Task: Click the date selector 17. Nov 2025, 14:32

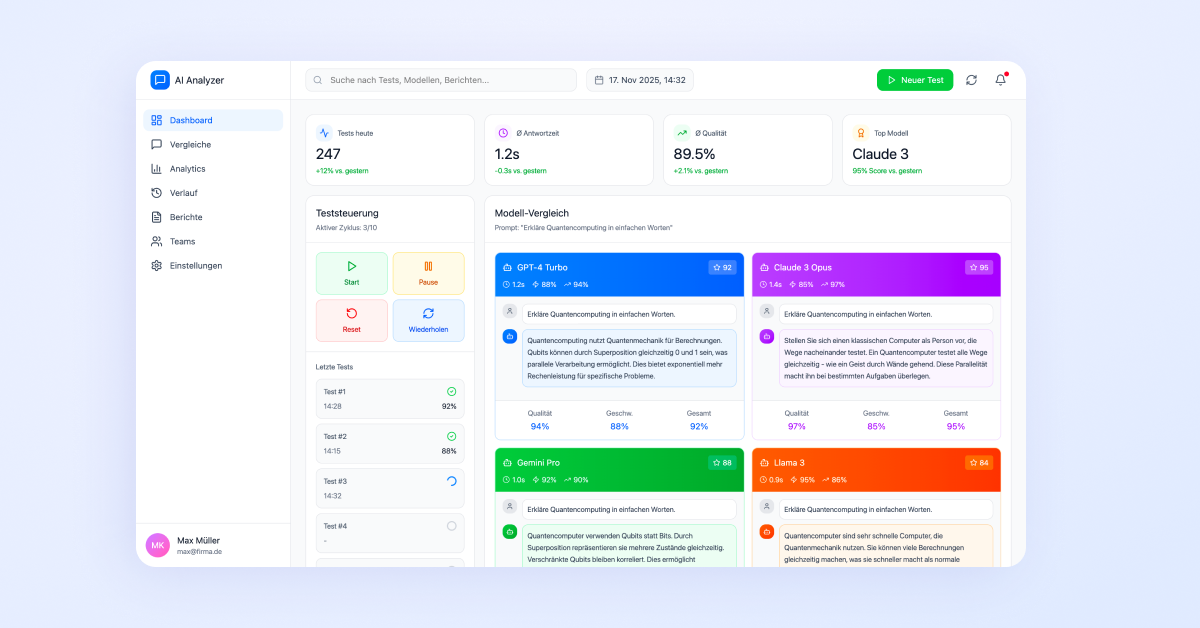Action: pyautogui.click(x=640, y=80)
